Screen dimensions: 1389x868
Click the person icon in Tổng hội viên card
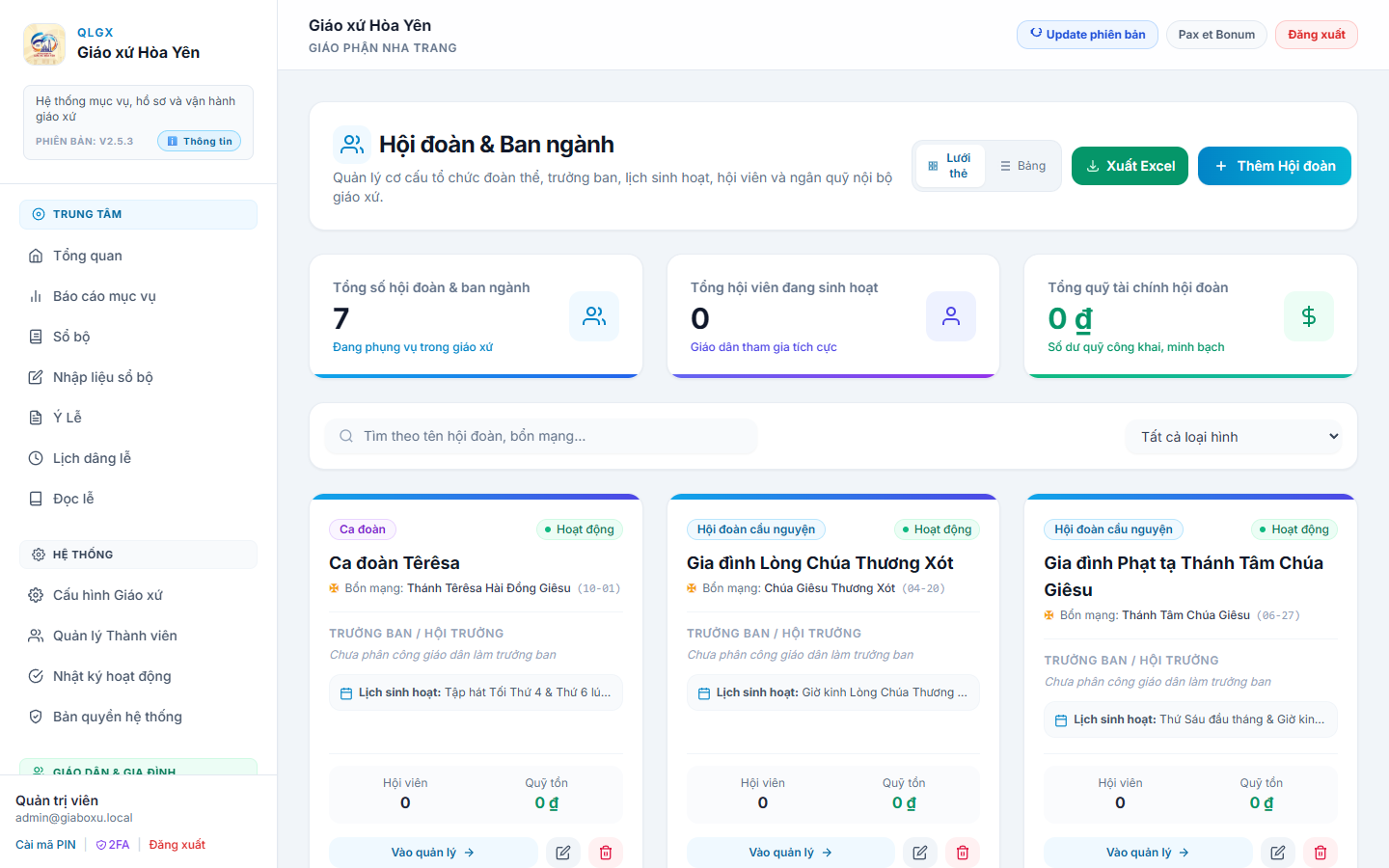click(x=951, y=316)
